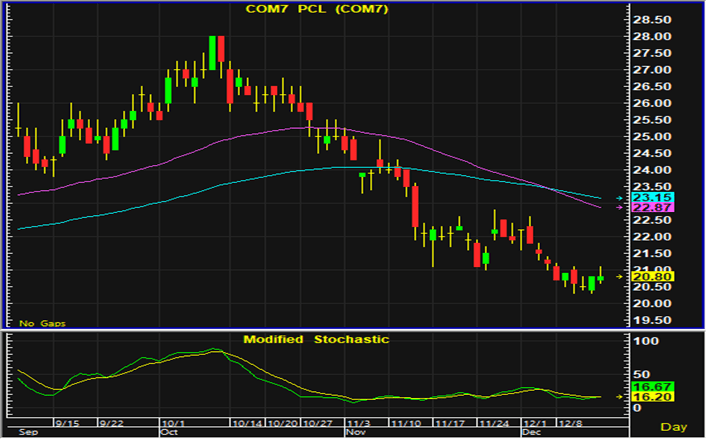Click the magenta arrow beside 22.87

617,207
